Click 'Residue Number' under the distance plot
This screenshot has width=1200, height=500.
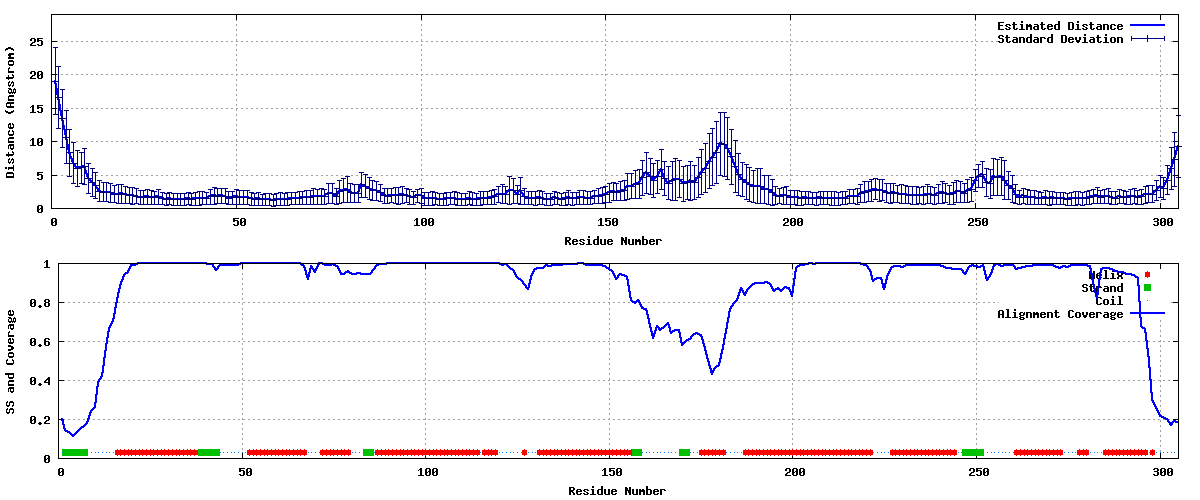click(x=613, y=241)
